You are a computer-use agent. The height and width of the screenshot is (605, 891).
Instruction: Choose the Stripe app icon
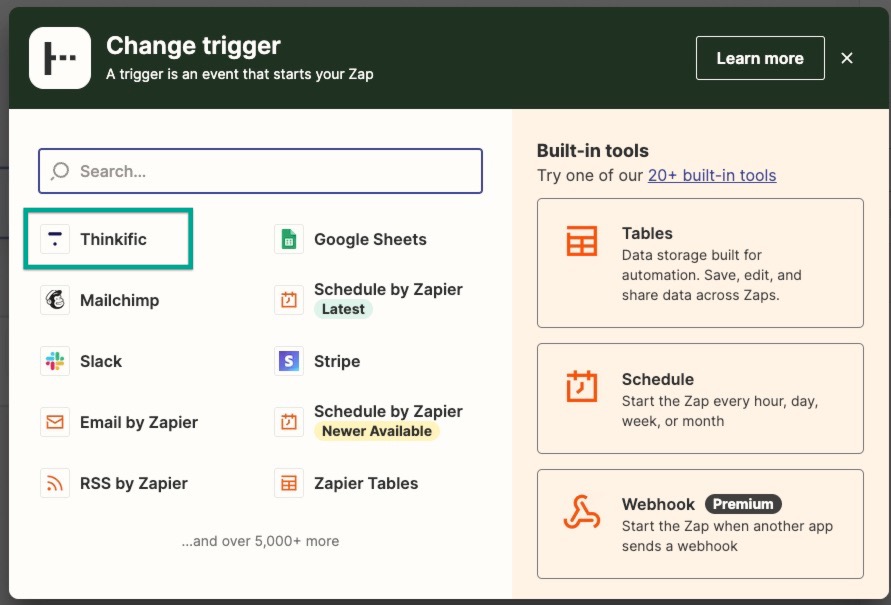[289, 361]
